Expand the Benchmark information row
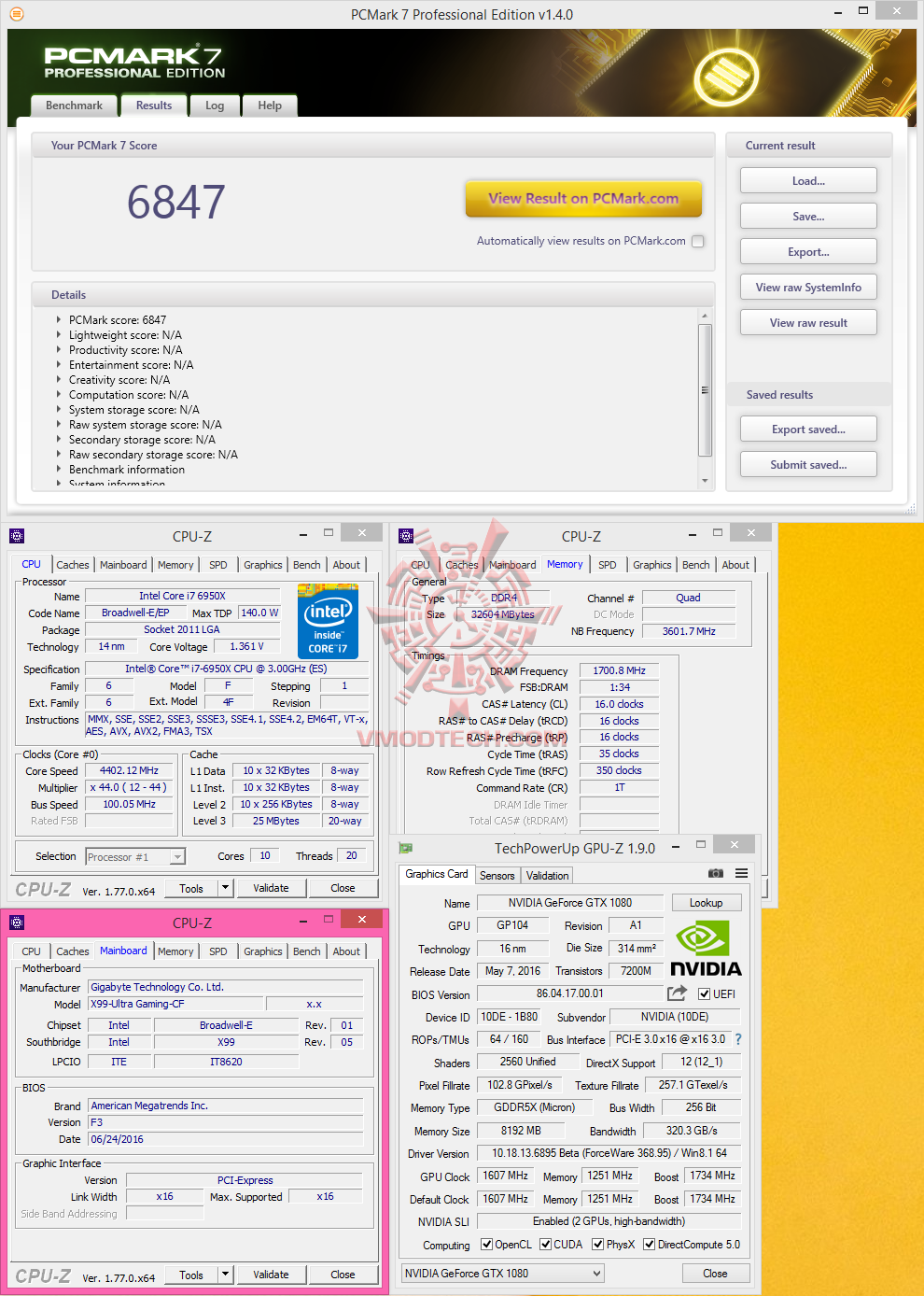Viewport: 924px width, 1296px height. [58, 469]
